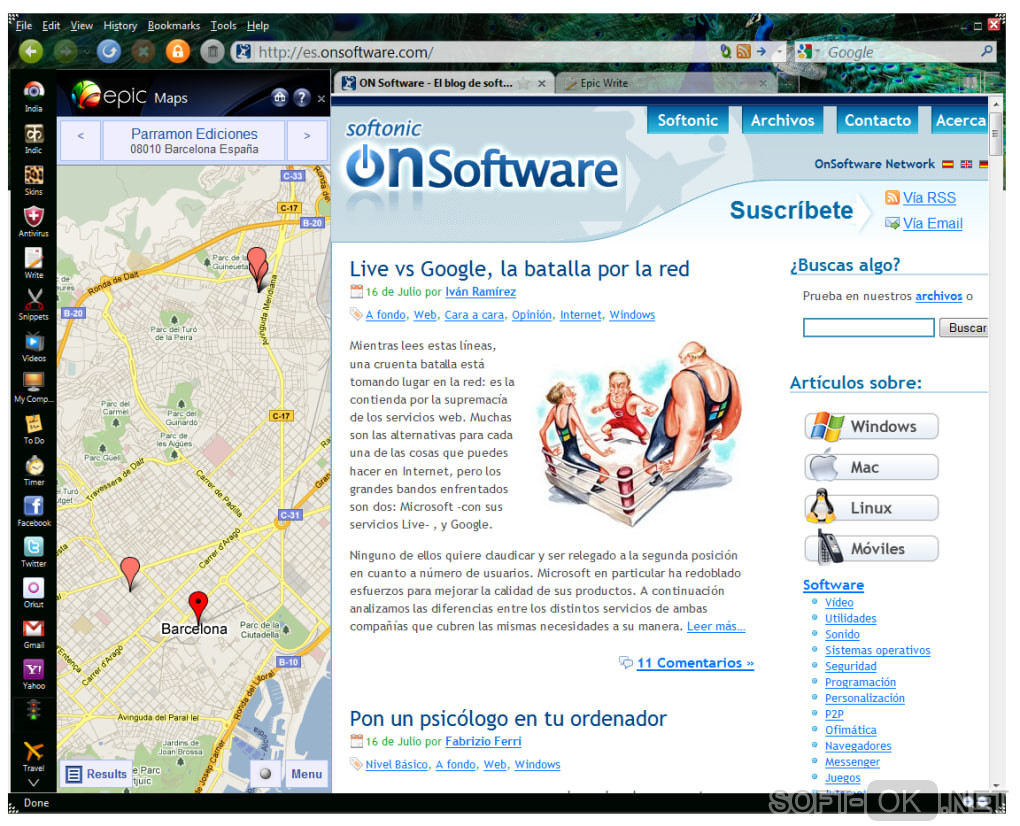This screenshot has width=1020, height=826.
Task: Close the ON Software tab
Action: click(541, 83)
